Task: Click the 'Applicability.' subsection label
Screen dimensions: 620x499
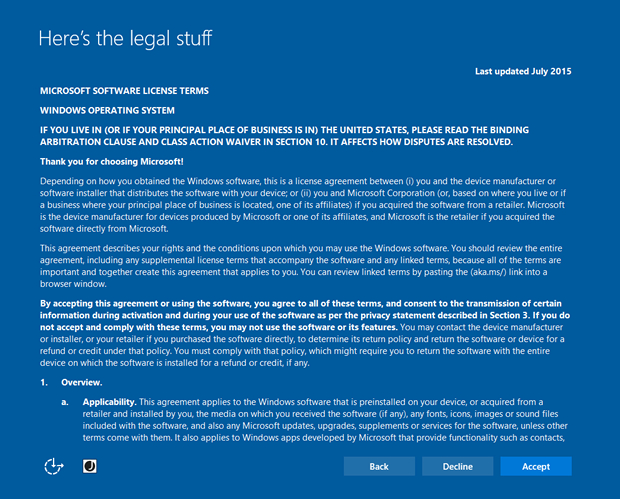Action: click(x=110, y=402)
